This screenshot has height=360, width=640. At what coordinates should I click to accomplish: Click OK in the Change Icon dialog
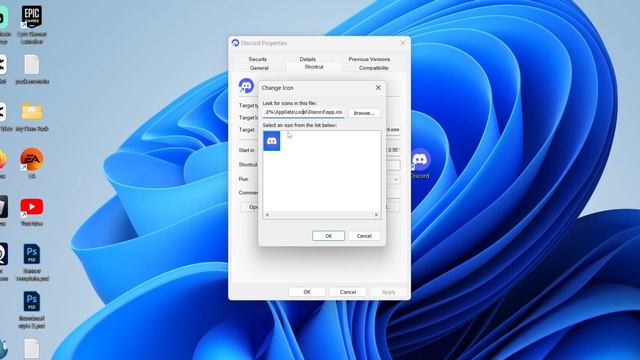point(328,236)
